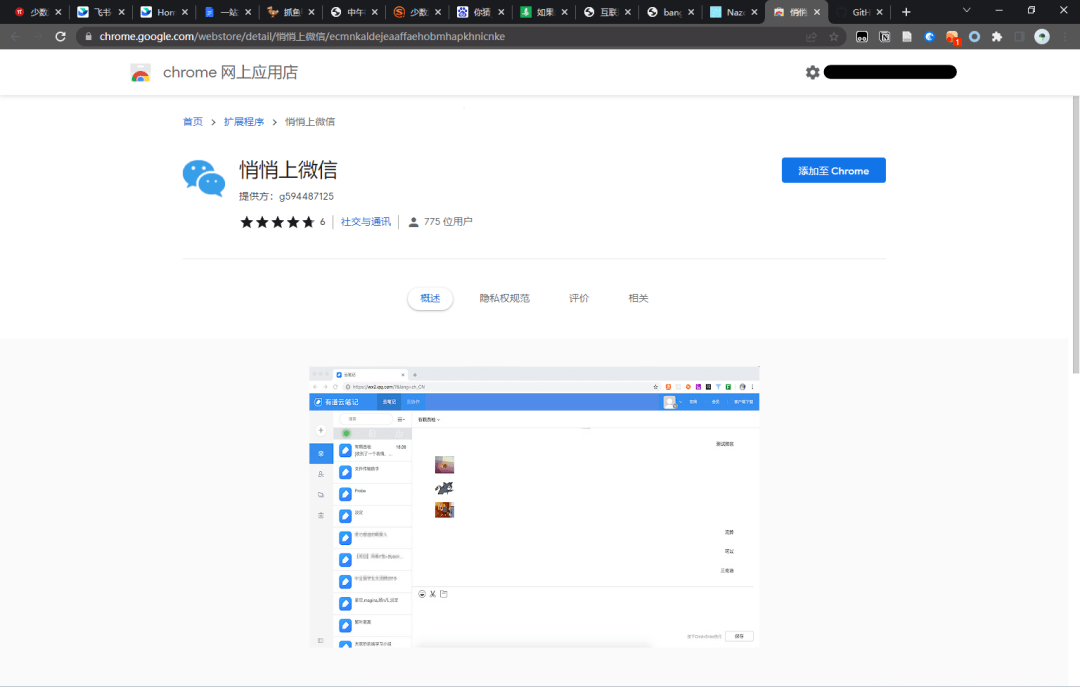Screen dimensions: 1080x687
Task: Open the browser profile avatar
Action: (x=1040, y=35)
